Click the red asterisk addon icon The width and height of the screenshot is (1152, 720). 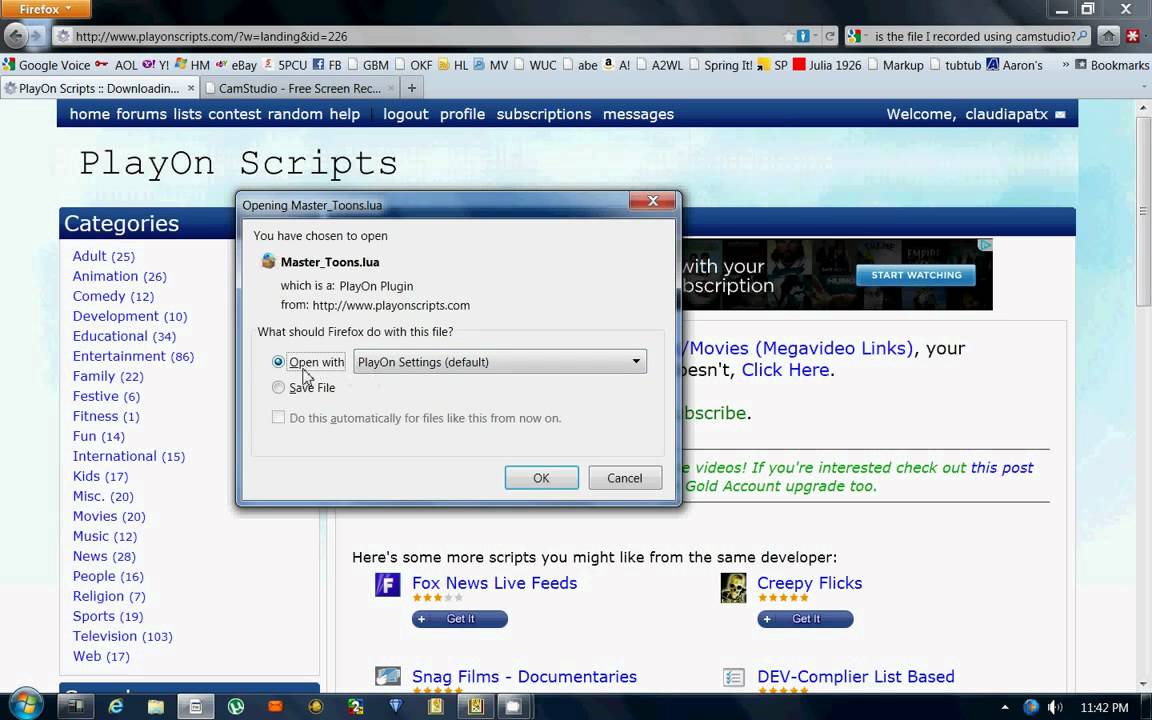[x=1132, y=36]
